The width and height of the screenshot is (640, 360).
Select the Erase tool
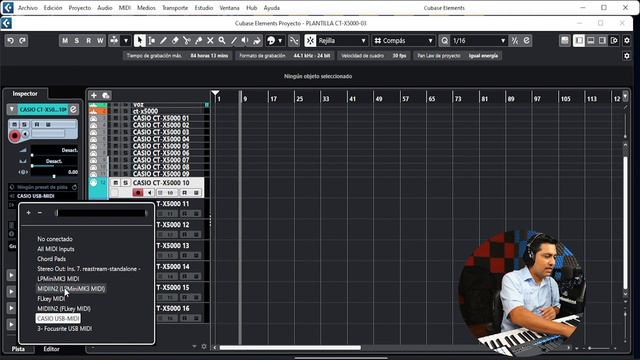175,41
